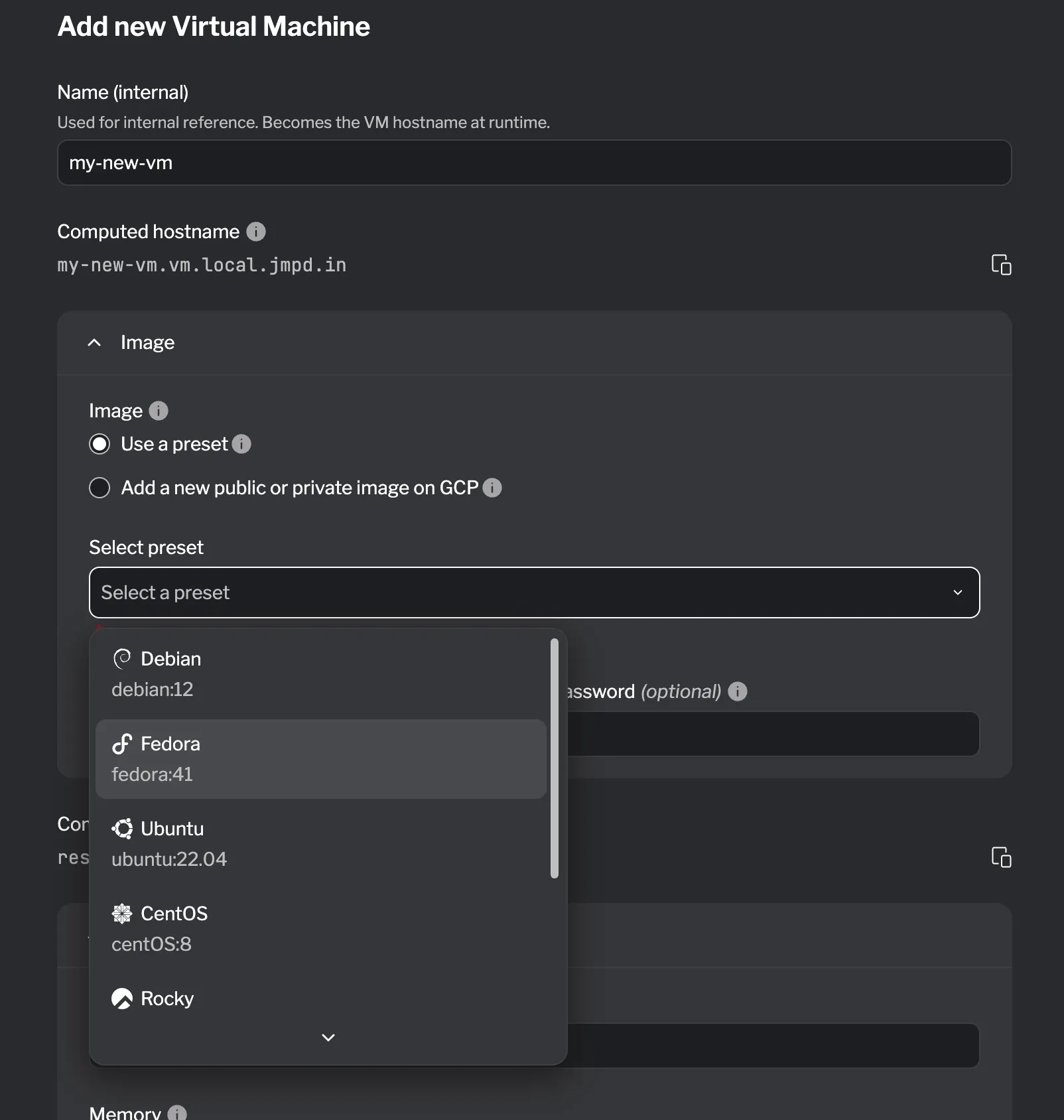Viewport: 1064px width, 1120px height.
Task: Open info icon next to Memory label
Action: [177, 1113]
